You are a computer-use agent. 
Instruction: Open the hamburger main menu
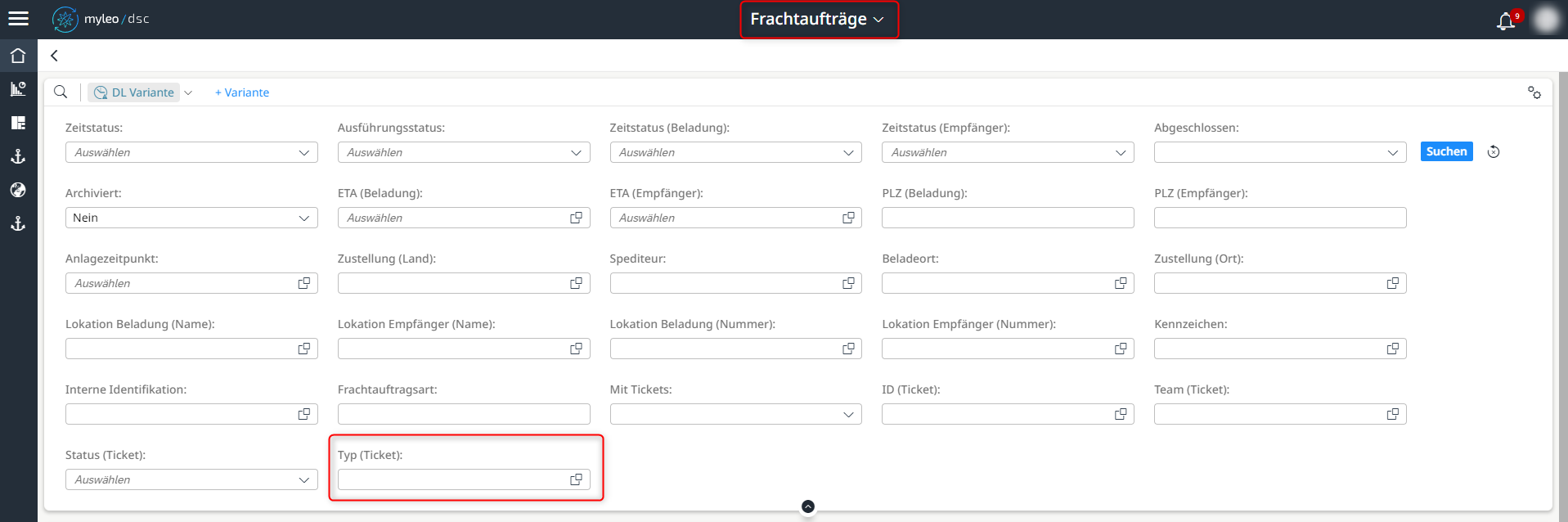(18, 18)
